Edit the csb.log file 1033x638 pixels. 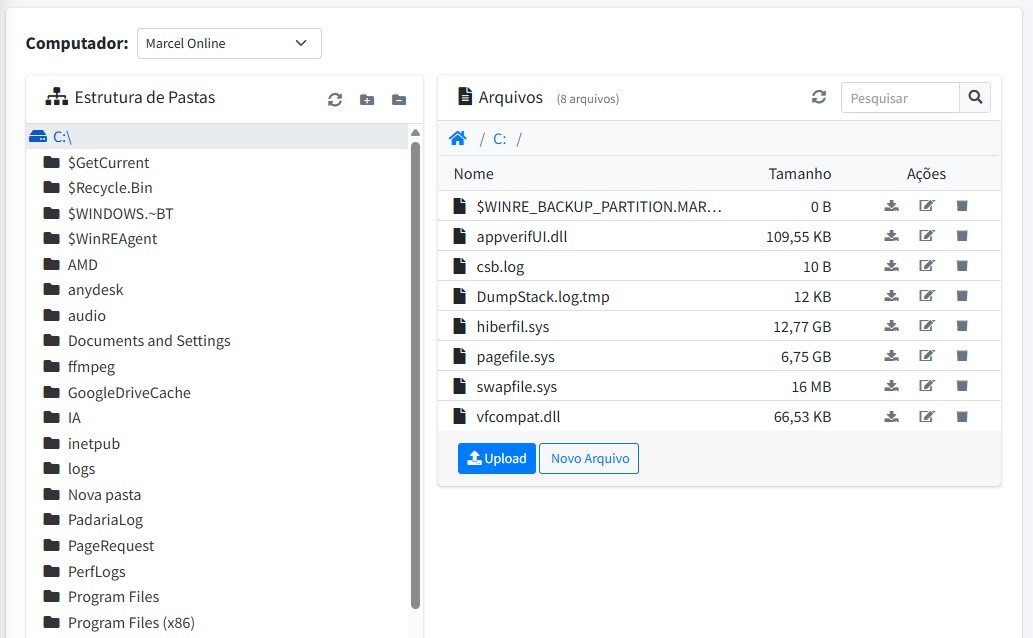pos(926,266)
